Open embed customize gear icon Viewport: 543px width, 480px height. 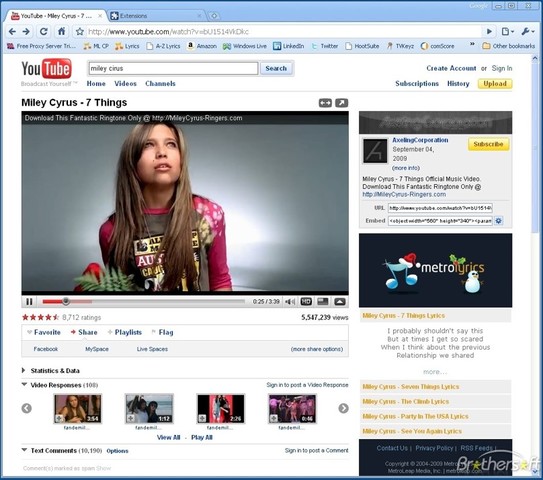498,221
